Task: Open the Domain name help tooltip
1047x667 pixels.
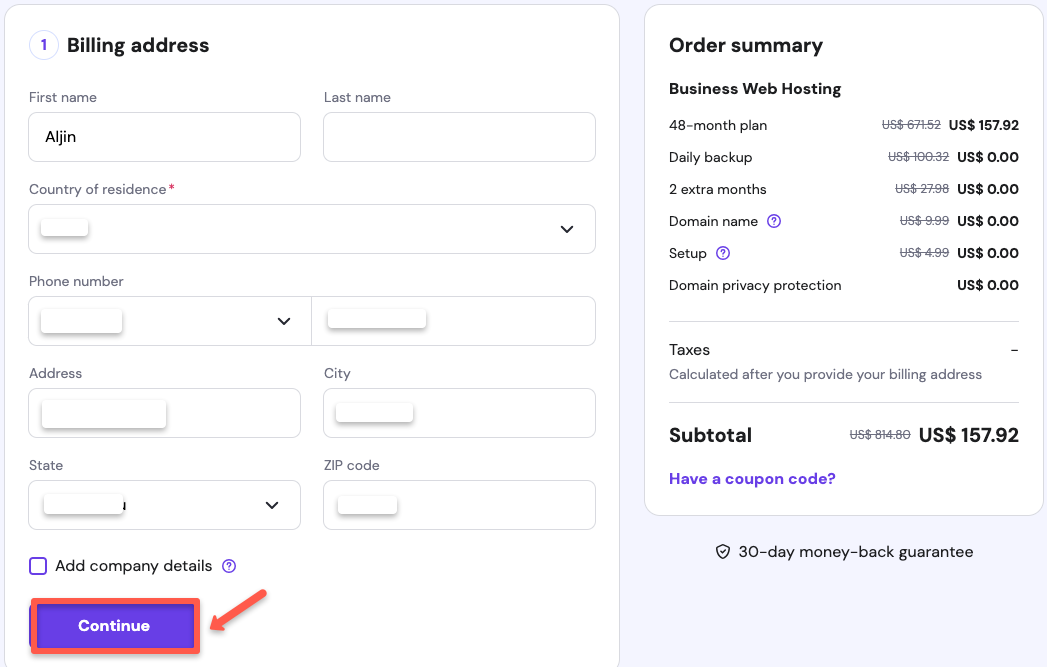Action: click(x=774, y=221)
